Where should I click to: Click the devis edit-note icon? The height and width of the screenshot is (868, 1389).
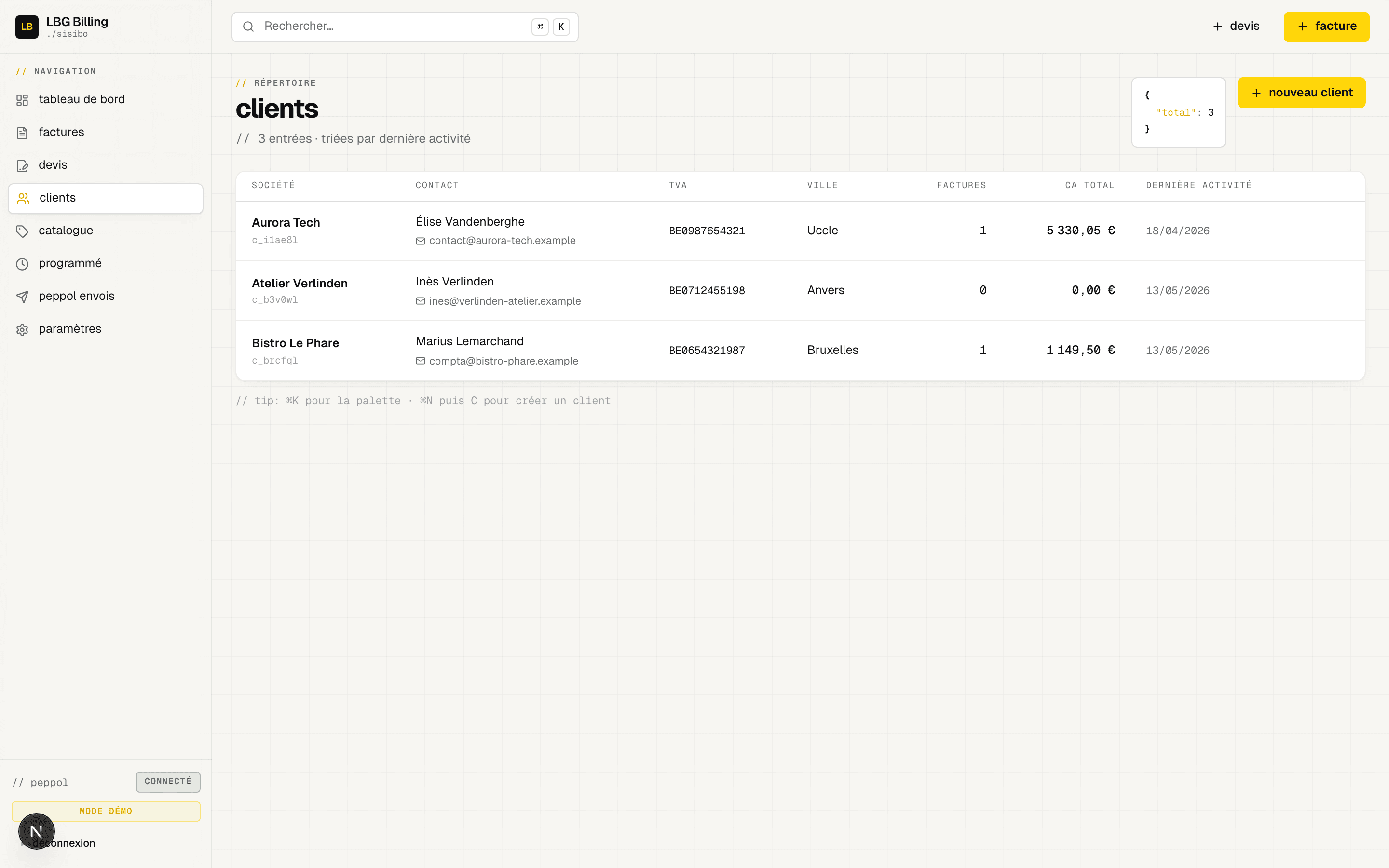22,165
